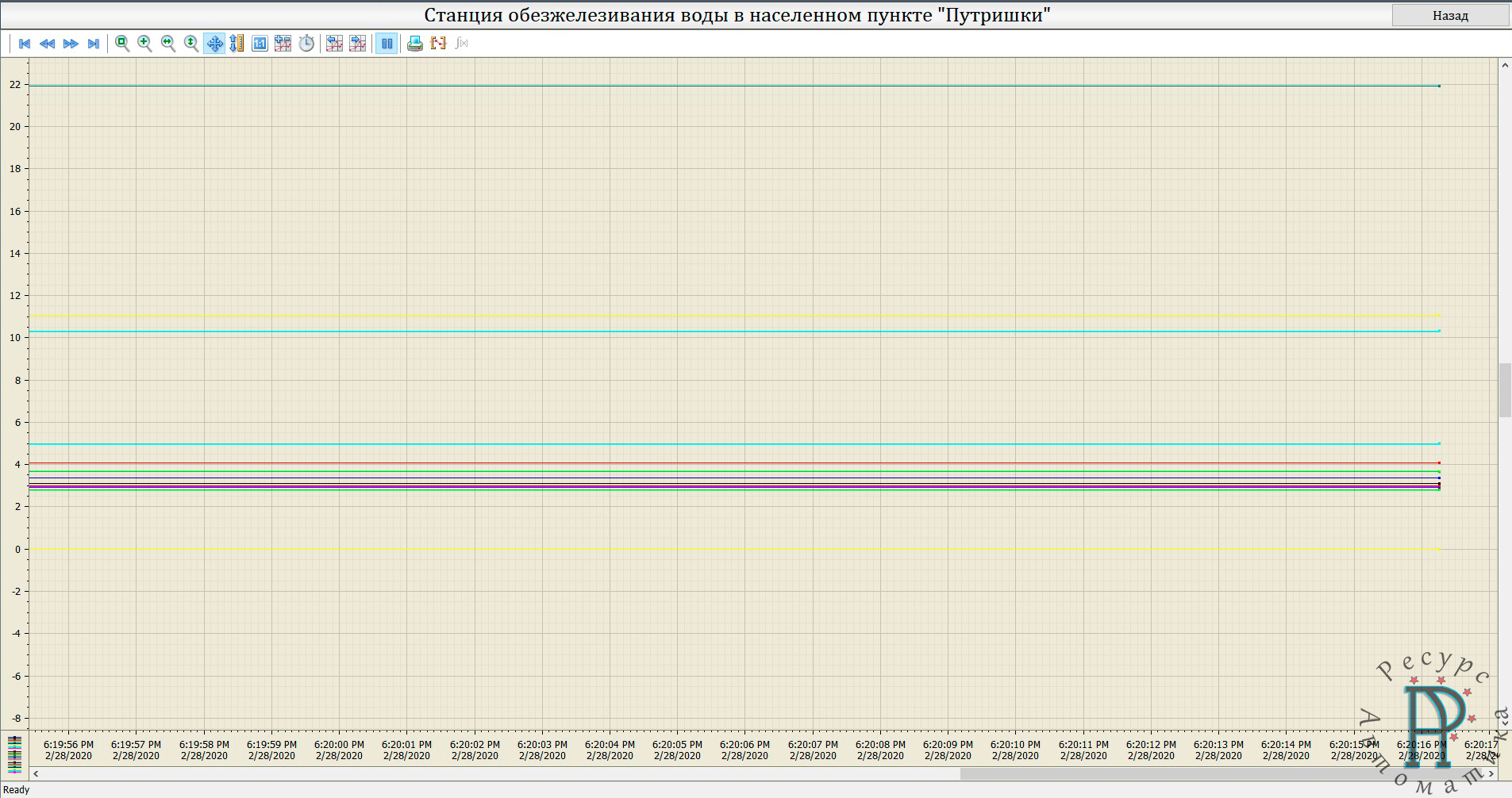Jump to the last trend record

tap(94, 44)
